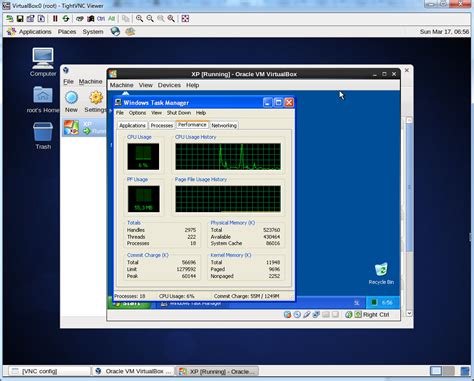Open Task Manager File menu

pyautogui.click(x=120, y=113)
